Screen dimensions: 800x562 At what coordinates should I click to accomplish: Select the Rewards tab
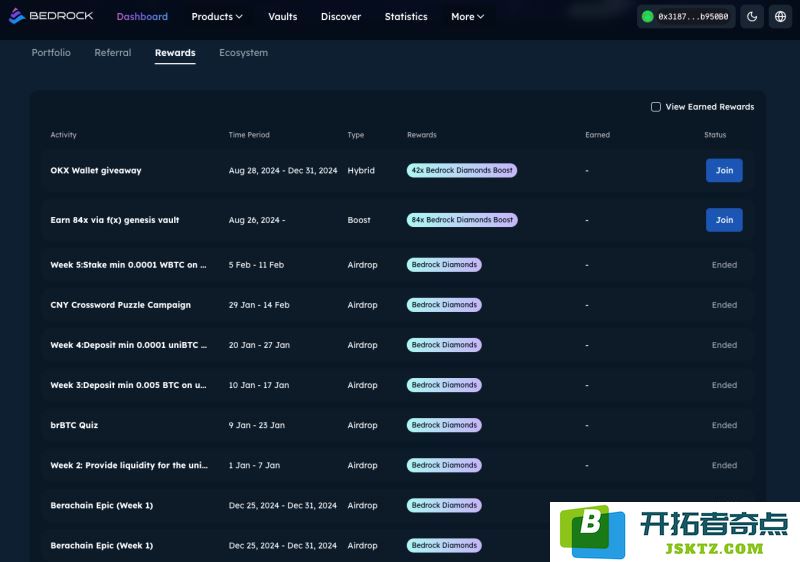pos(175,53)
